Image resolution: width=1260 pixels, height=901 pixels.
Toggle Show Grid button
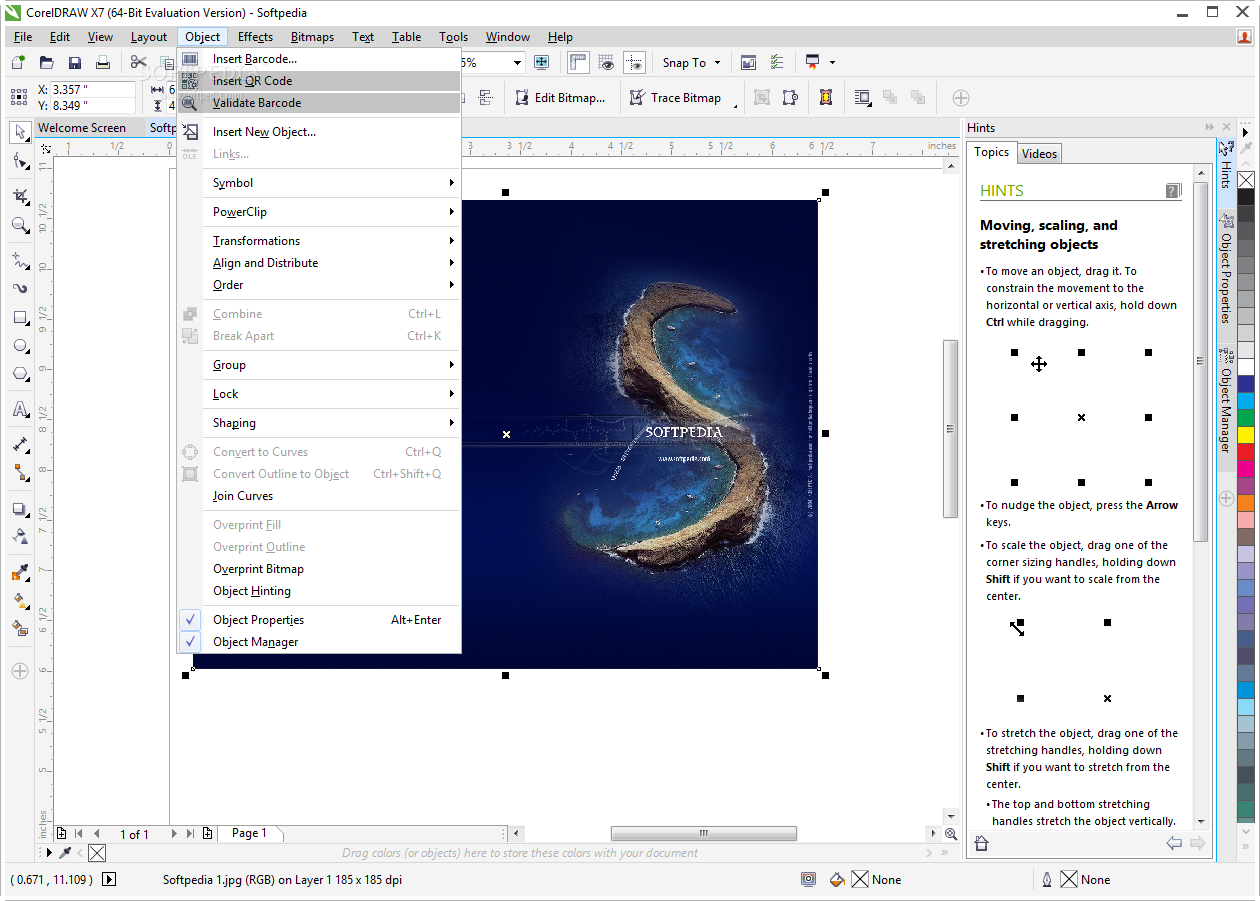point(606,62)
